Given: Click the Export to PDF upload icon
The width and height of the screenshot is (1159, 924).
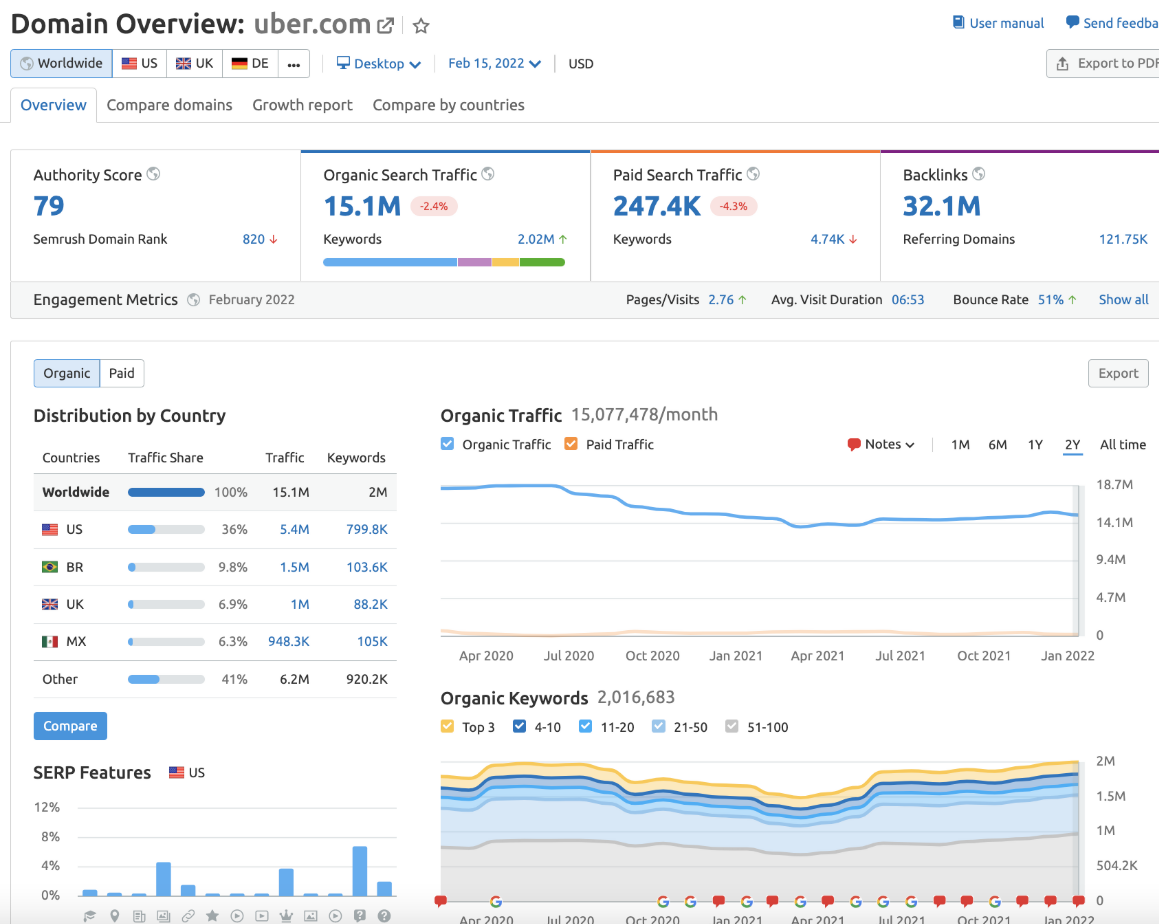Looking at the screenshot, I should [x=1062, y=64].
